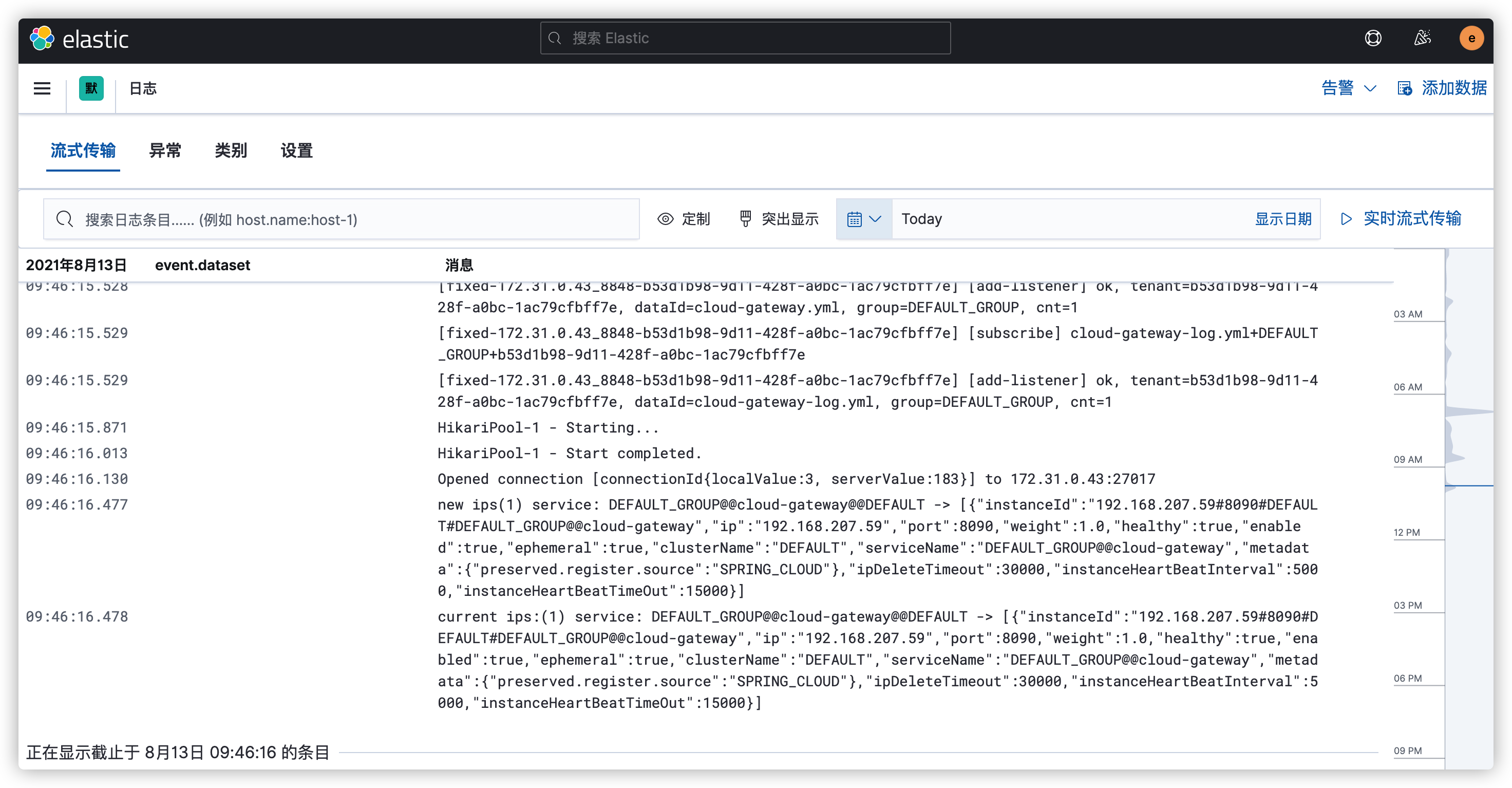
Task: Click the 消息 message column header
Action: click(459, 266)
